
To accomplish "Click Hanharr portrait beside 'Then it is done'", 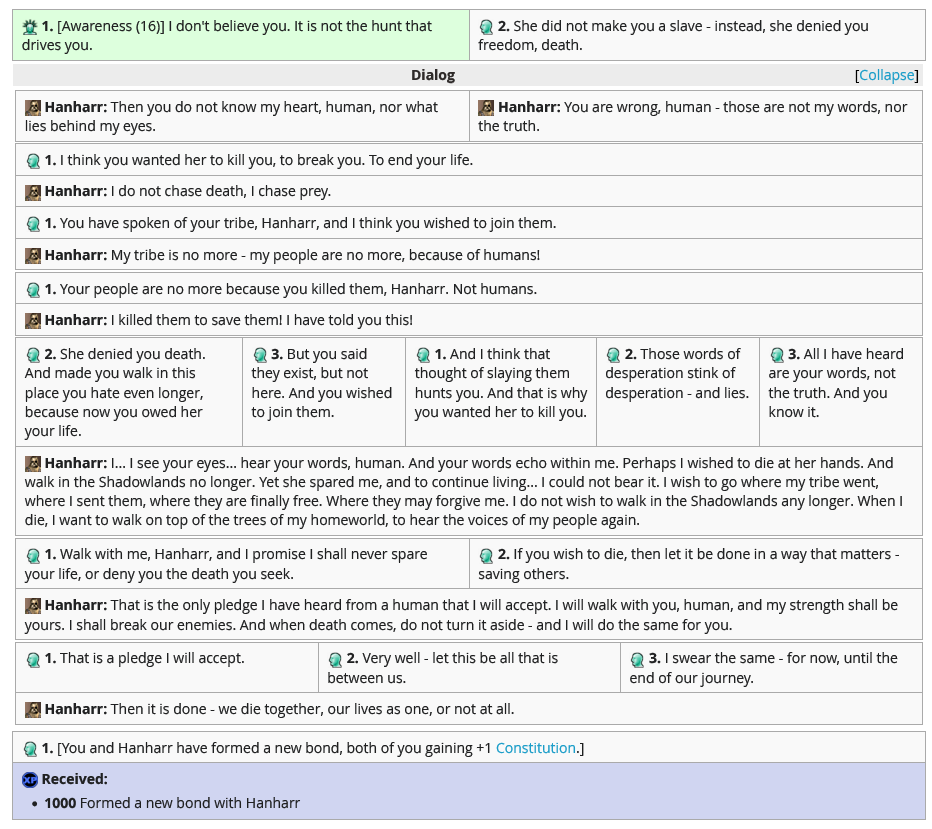I will (x=33, y=710).
